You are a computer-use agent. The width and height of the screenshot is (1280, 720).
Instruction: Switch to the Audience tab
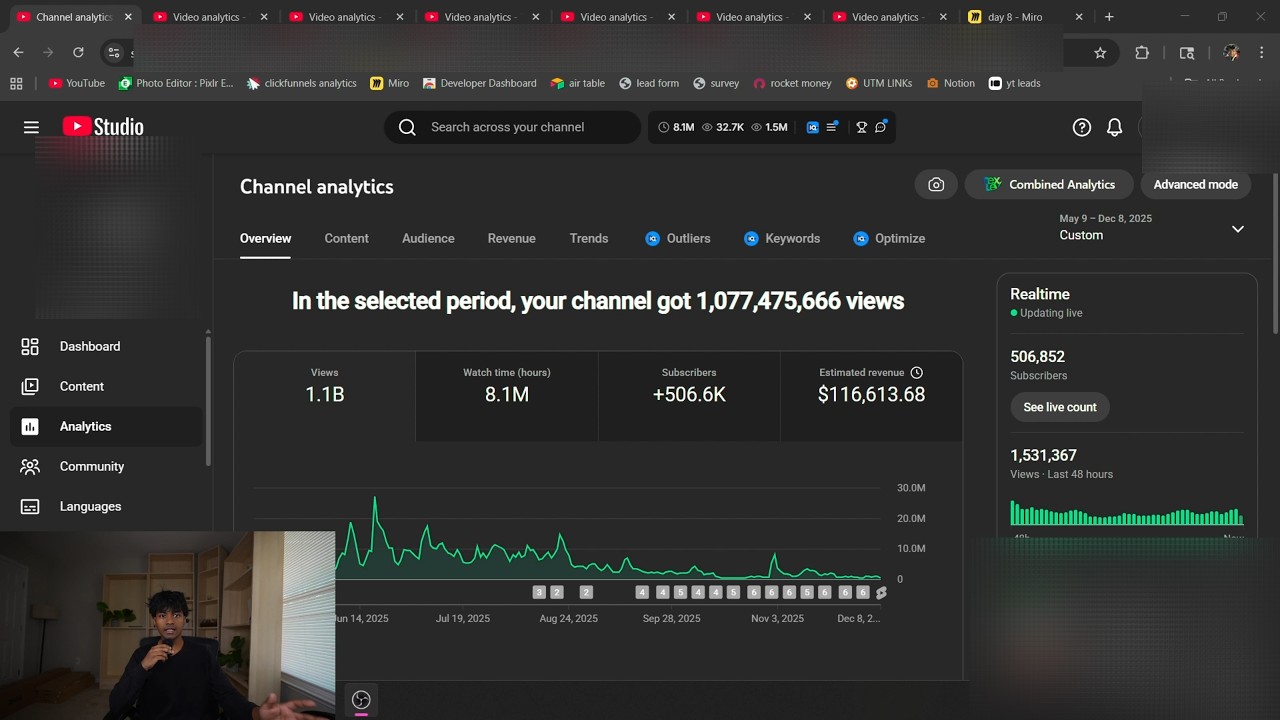(x=428, y=238)
